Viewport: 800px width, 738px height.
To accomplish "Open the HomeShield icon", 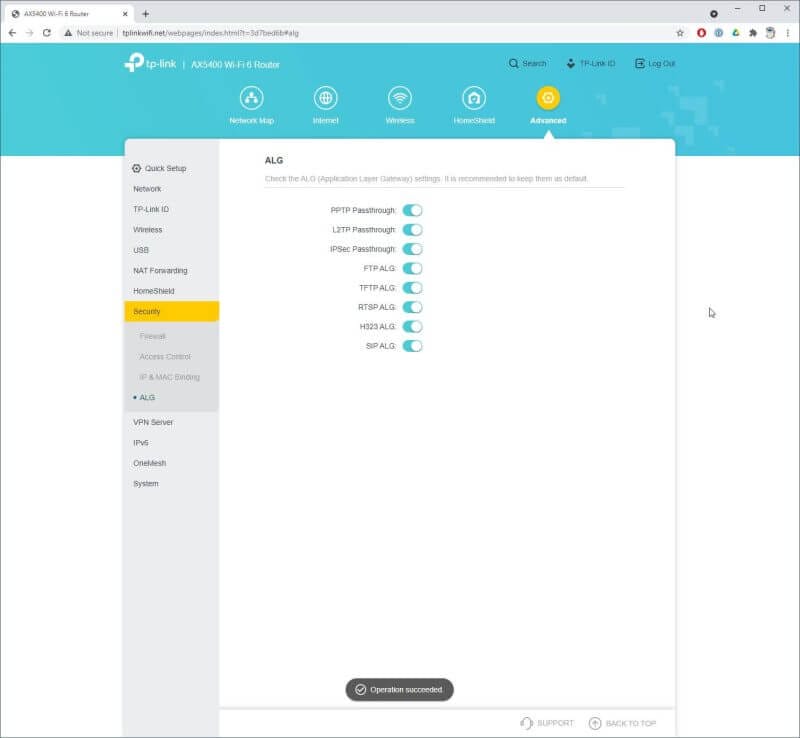I will click(x=474, y=98).
